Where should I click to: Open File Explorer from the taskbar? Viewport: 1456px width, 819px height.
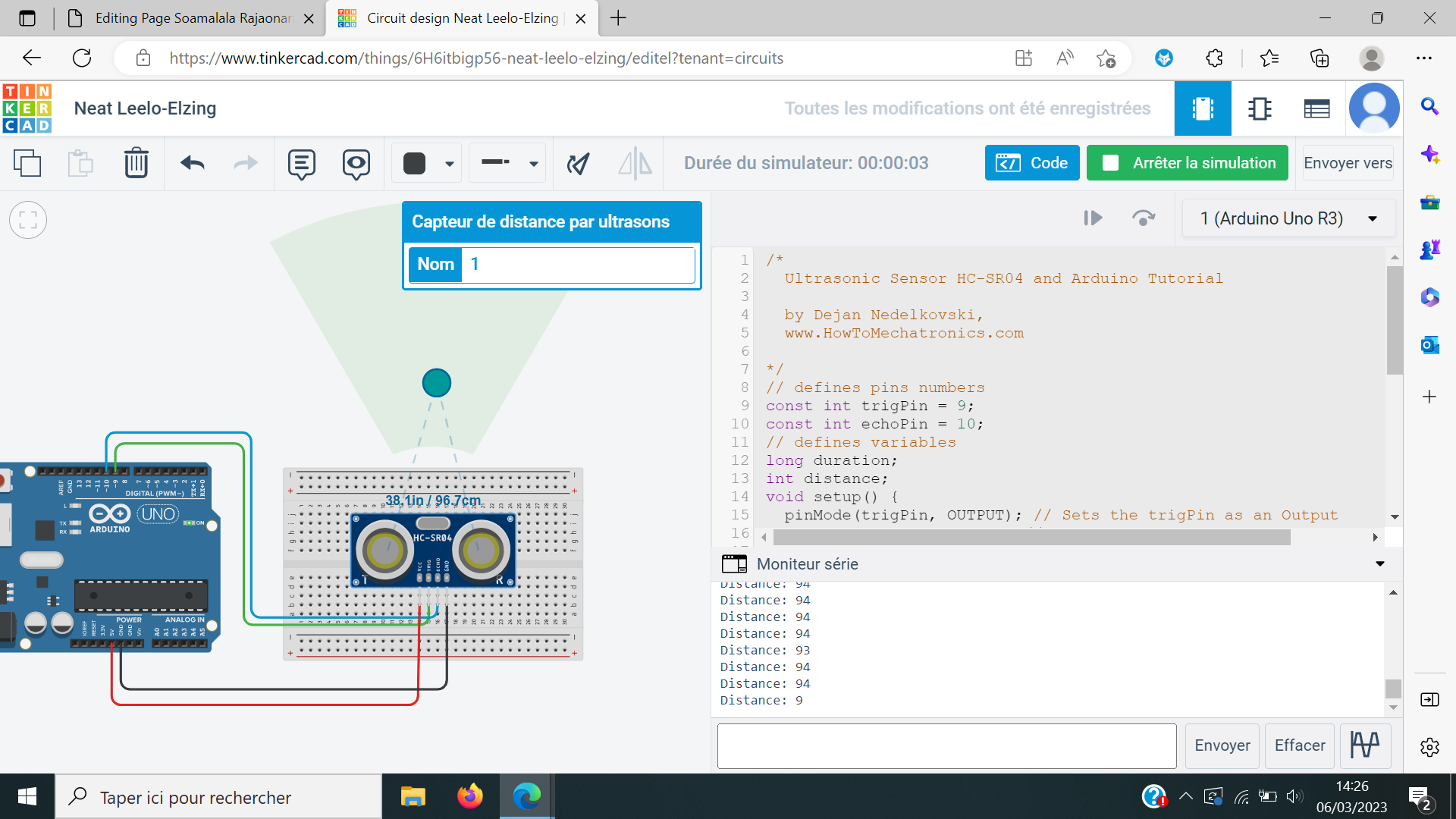click(413, 796)
